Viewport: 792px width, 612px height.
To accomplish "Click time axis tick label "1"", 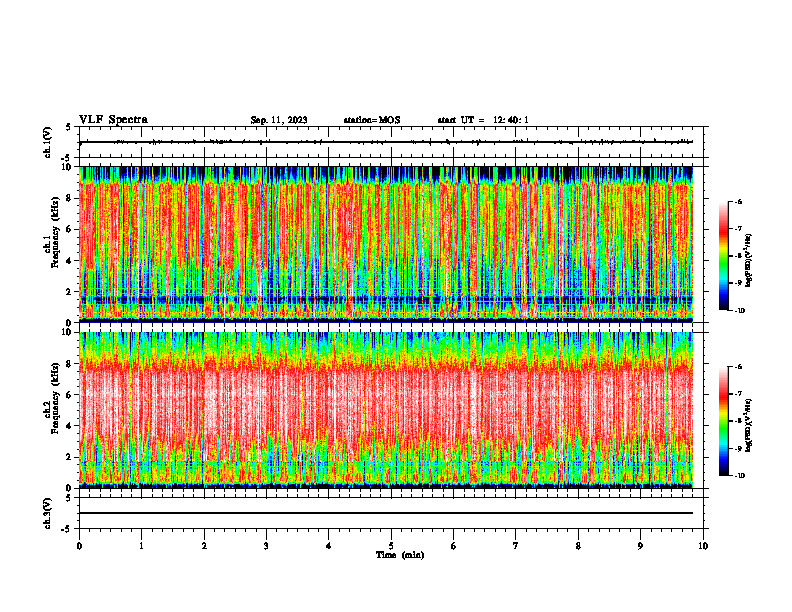I will pos(141,546).
